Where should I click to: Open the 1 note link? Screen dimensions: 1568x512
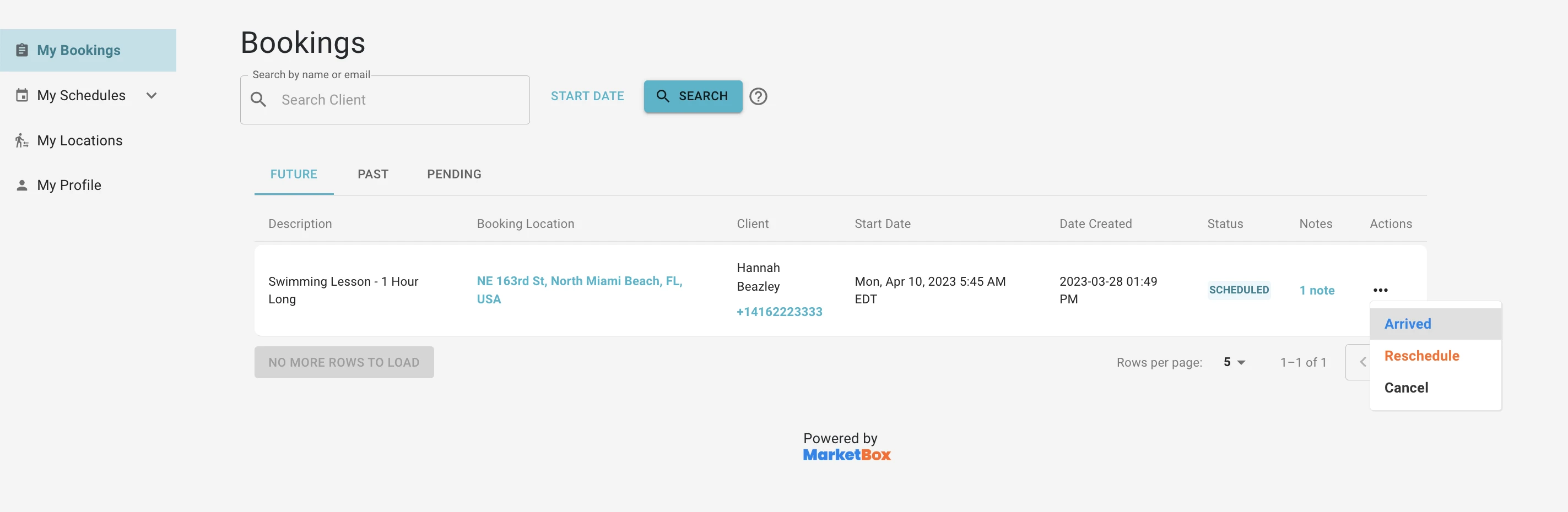[1317, 290]
